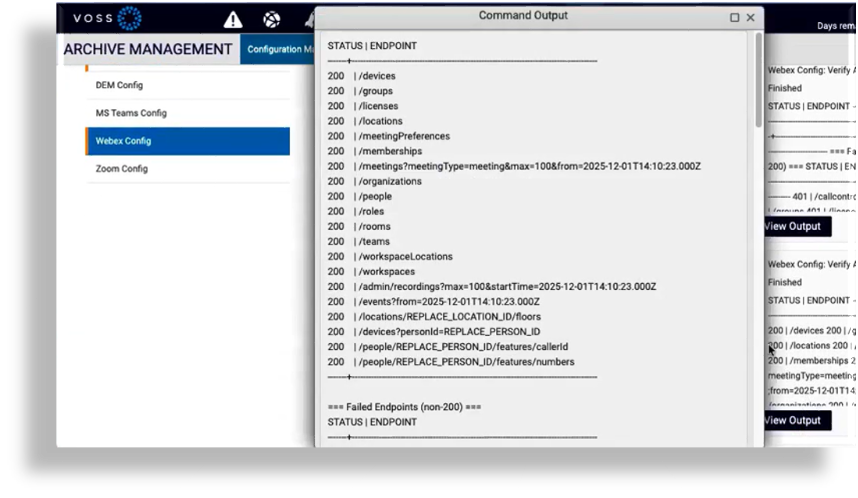Click the ARCHIVE MANAGEMENT heading
858x498 pixels.
148,49
